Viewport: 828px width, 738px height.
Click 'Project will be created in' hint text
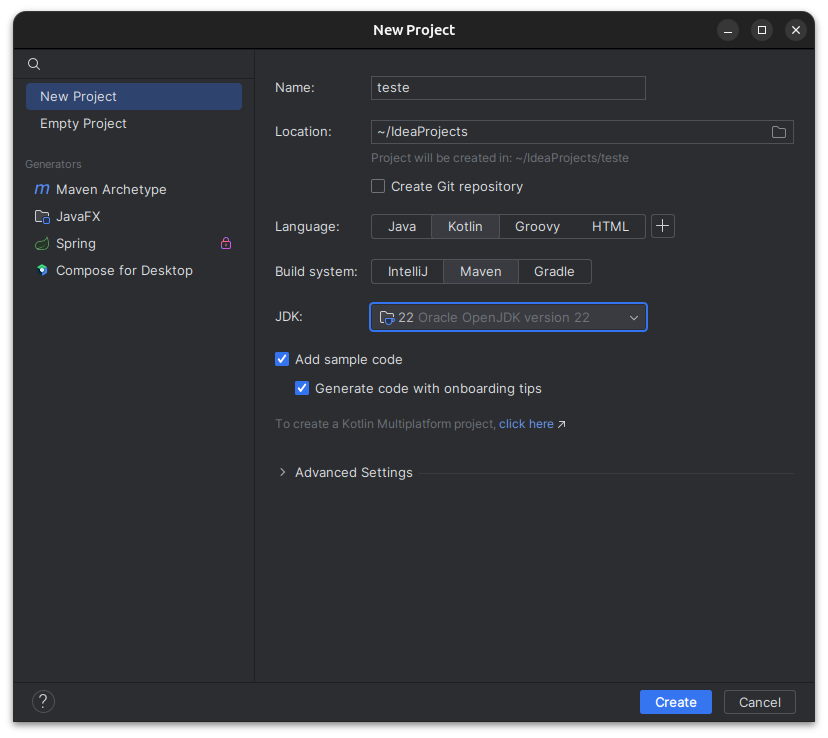[x=500, y=158]
